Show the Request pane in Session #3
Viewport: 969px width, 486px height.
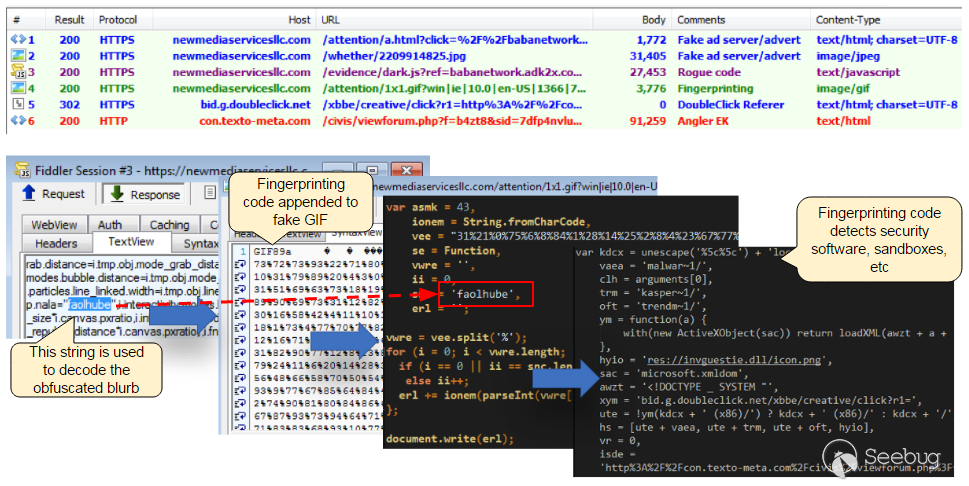coord(54,194)
